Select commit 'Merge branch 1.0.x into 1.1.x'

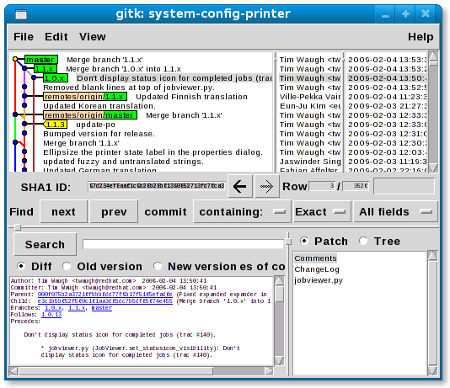[x=123, y=69]
